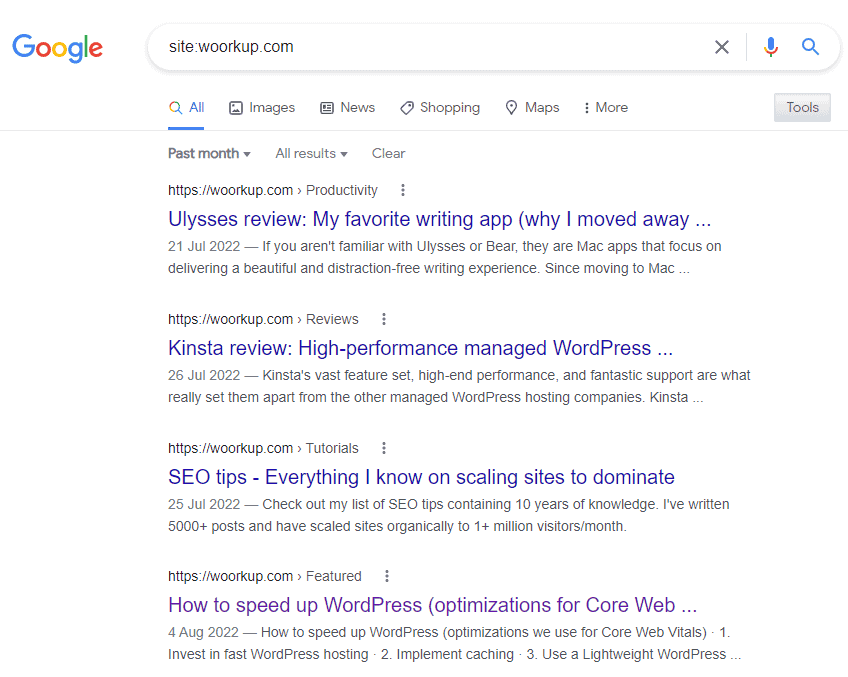Viewport: 848px width, 677px height.
Task: Open the Ulysses review result link
Action: coord(439,219)
